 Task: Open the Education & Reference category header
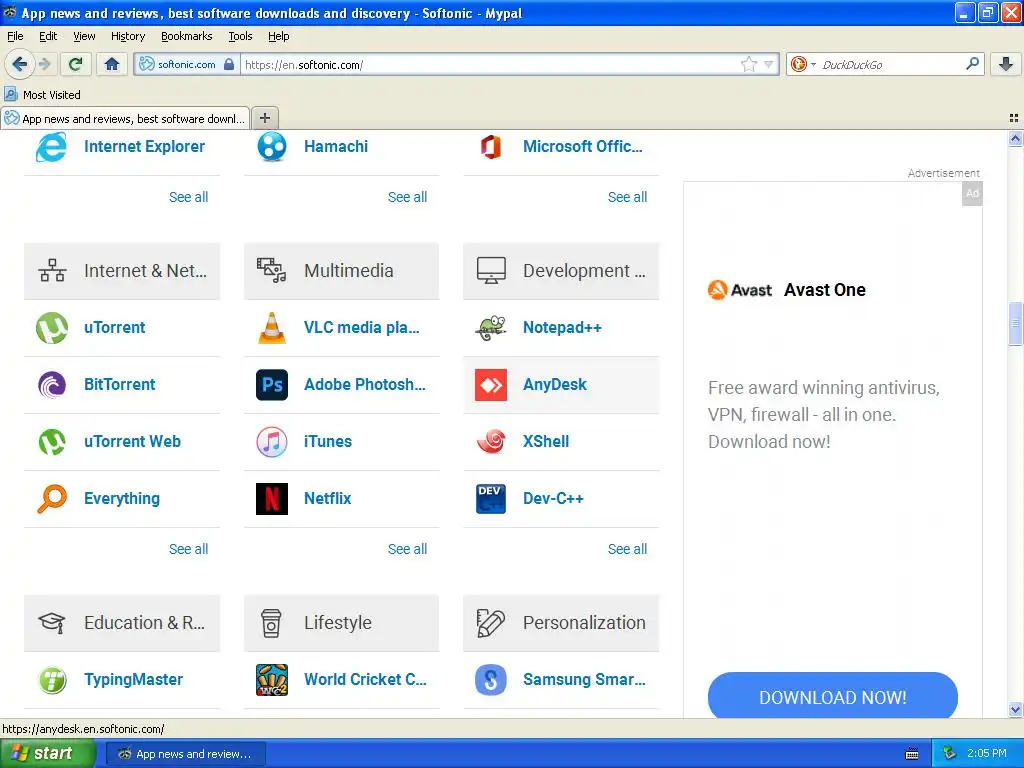[122, 623]
